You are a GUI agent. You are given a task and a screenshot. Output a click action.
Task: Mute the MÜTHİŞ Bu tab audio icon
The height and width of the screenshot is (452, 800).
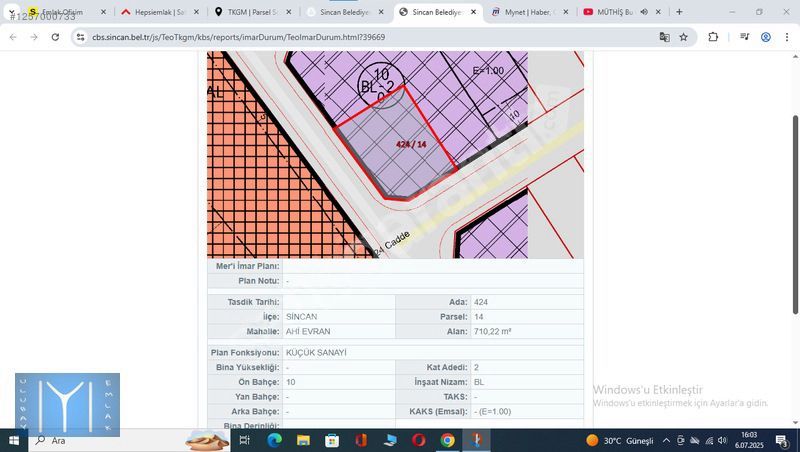point(644,12)
